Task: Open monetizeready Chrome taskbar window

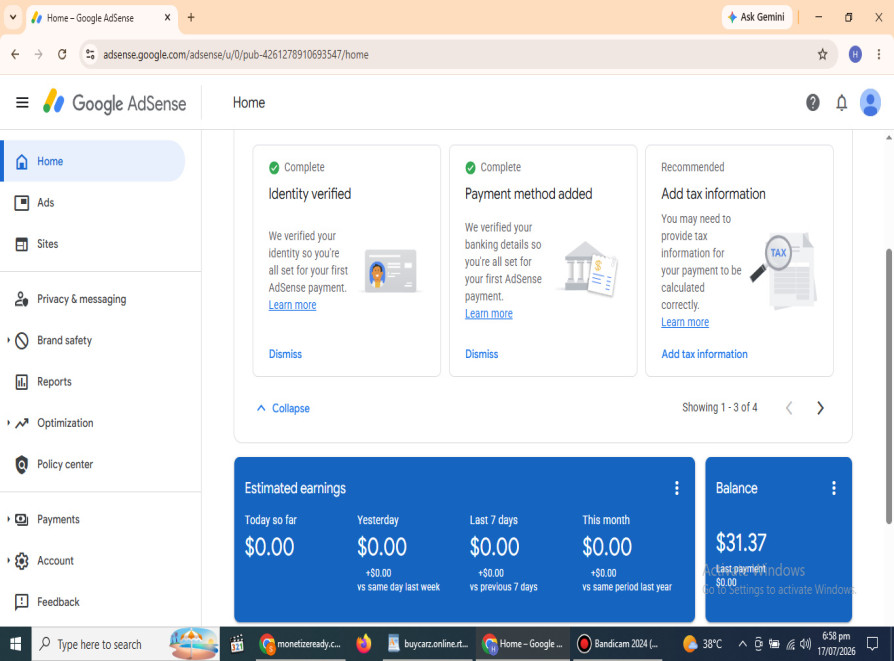Action: [x=300, y=644]
